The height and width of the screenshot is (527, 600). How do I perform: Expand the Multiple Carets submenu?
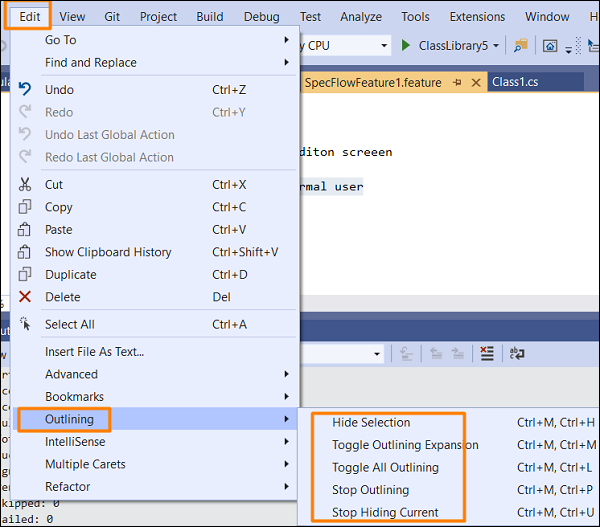(x=286, y=464)
